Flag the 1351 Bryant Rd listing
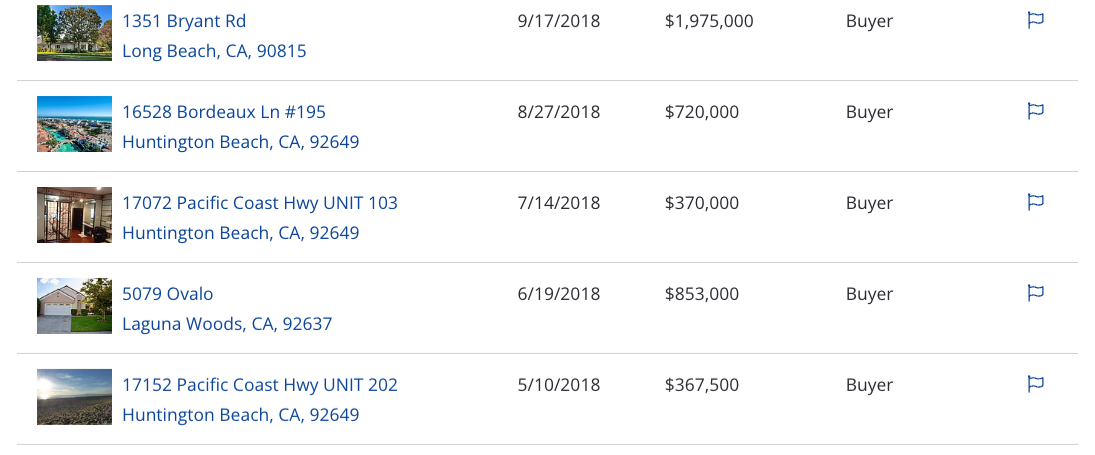This screenshot has width=1095, height=455. point(1036,20)
